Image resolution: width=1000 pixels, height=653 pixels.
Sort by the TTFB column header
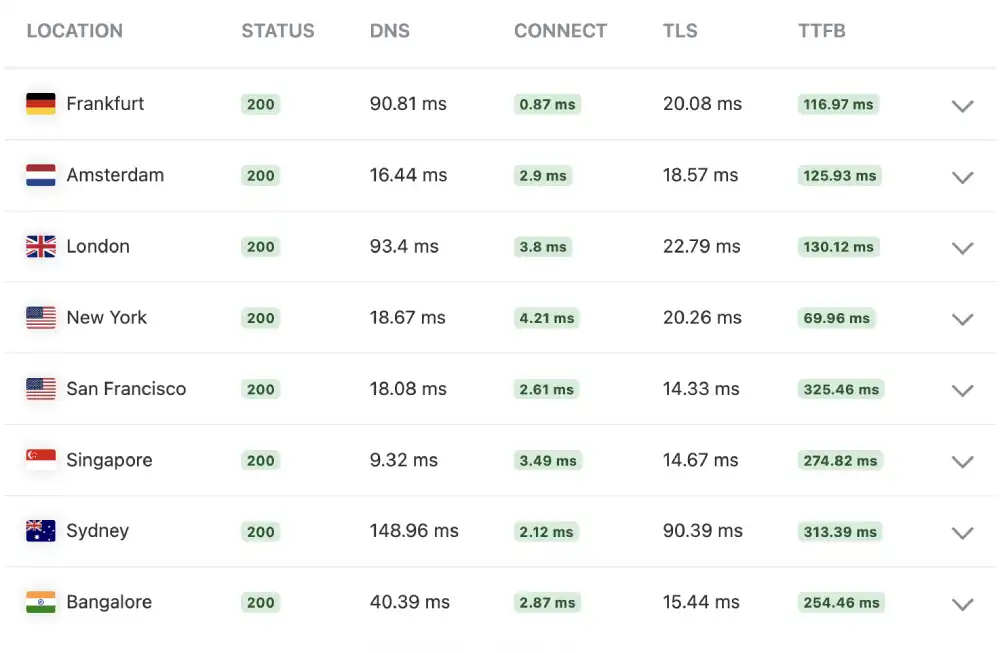coord(822,31)
